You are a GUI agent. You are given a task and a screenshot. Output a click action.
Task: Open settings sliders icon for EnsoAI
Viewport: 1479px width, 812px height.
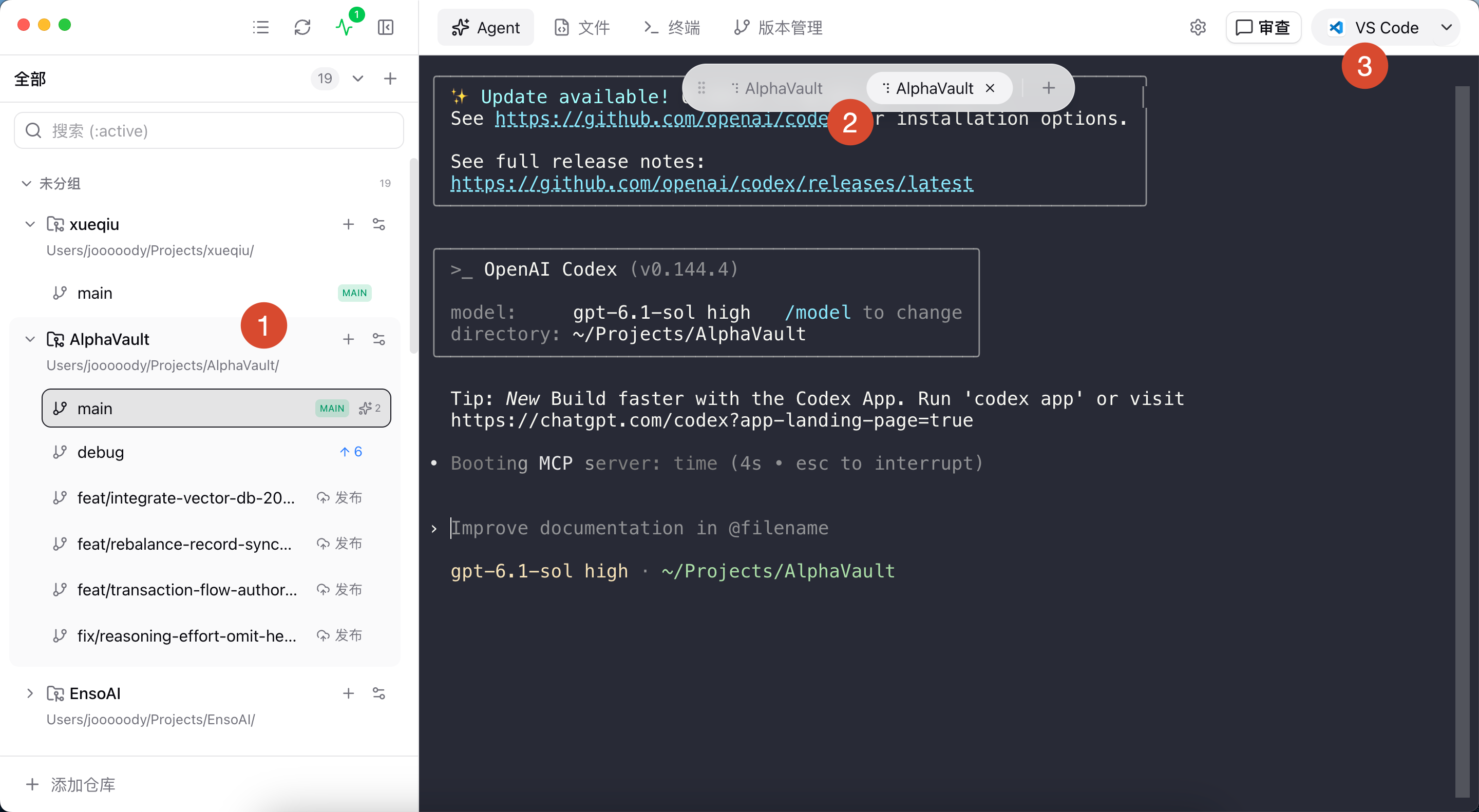379,693
